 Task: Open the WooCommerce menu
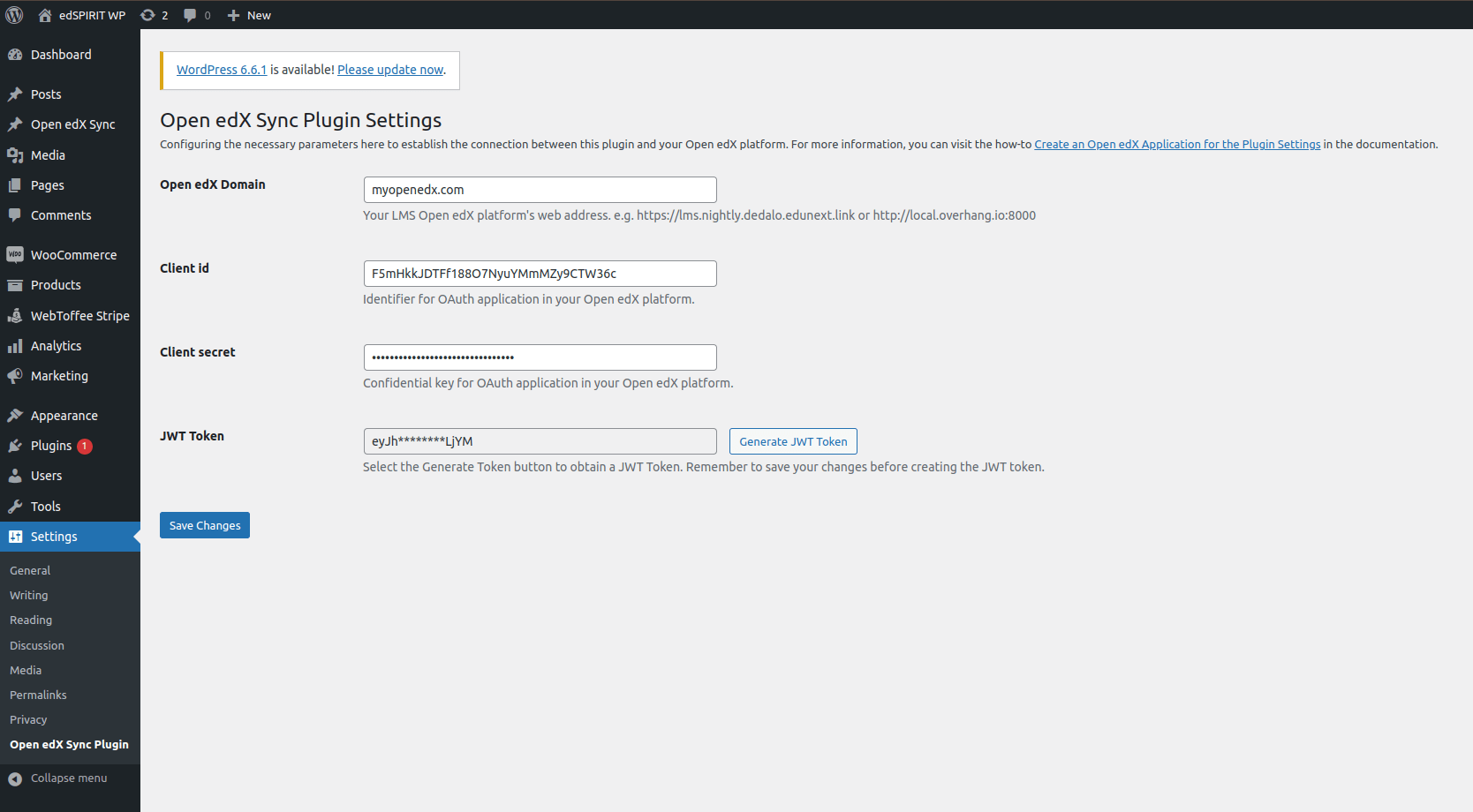pos(70,255)
